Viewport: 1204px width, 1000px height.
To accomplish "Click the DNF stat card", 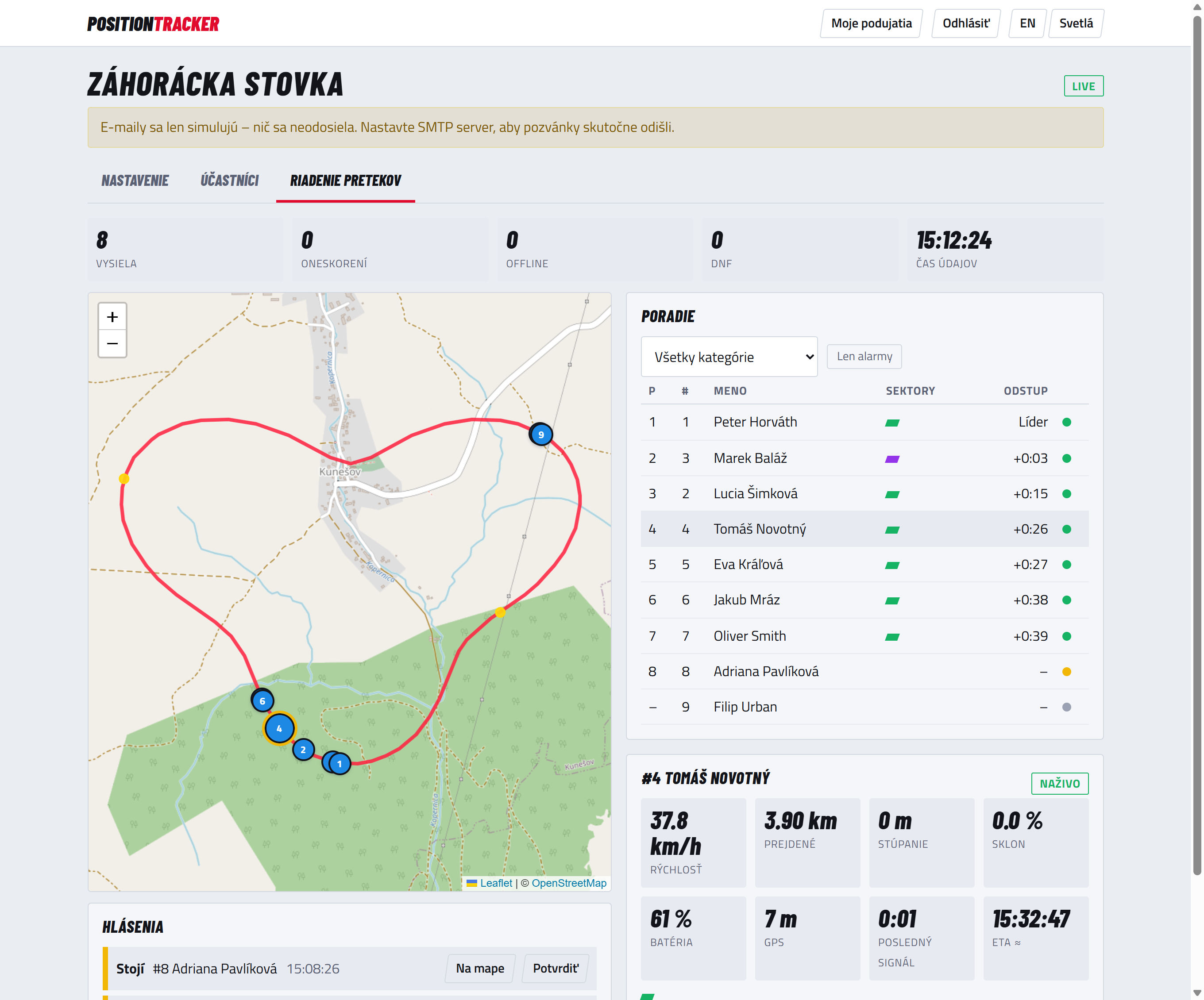I will pyautogui.click(x=800, y=249).
